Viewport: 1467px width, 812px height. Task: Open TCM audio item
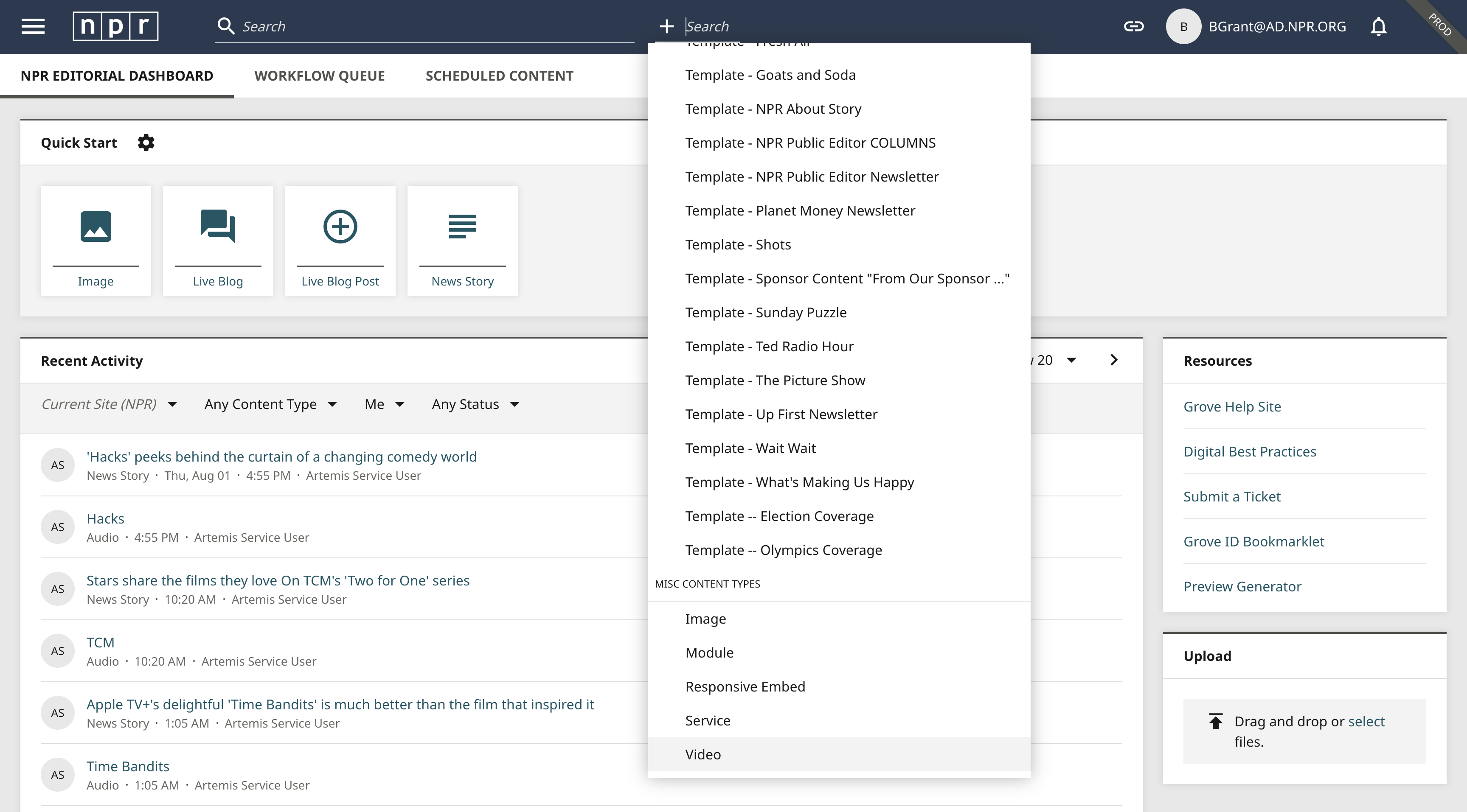[x=100, y=642]
